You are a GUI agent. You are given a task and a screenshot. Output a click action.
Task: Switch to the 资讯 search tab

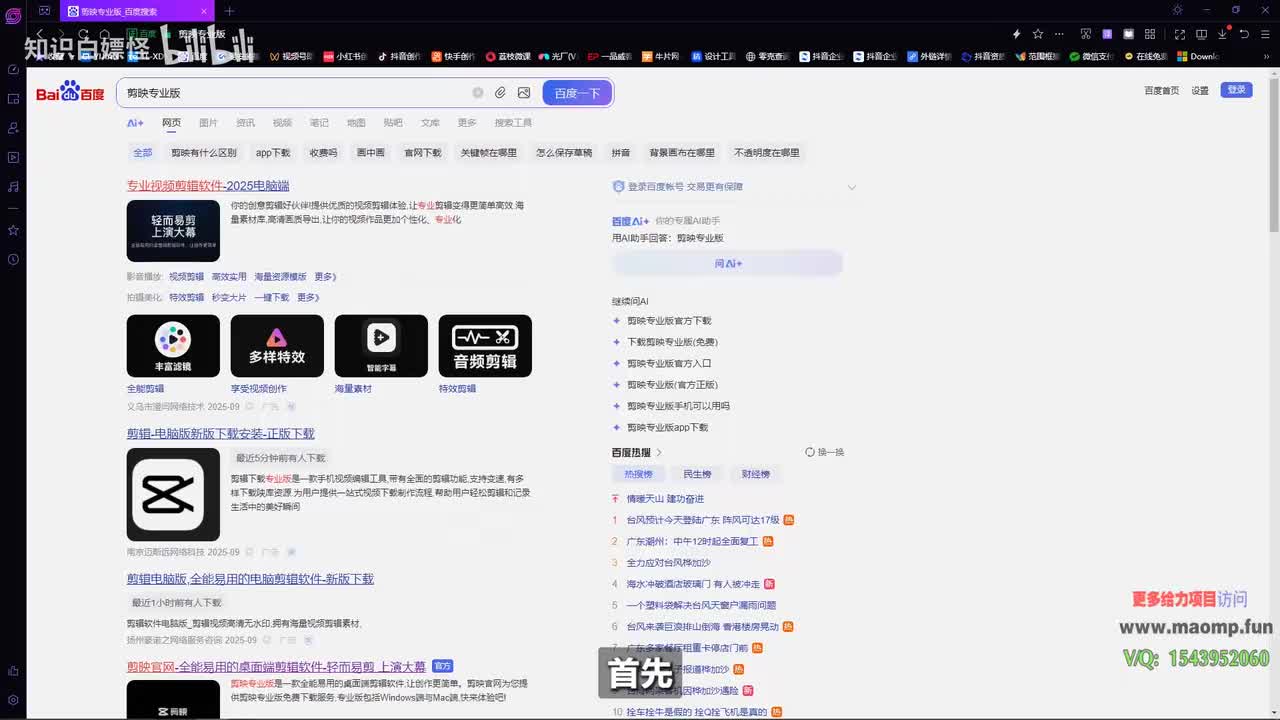tap(245, 123)
